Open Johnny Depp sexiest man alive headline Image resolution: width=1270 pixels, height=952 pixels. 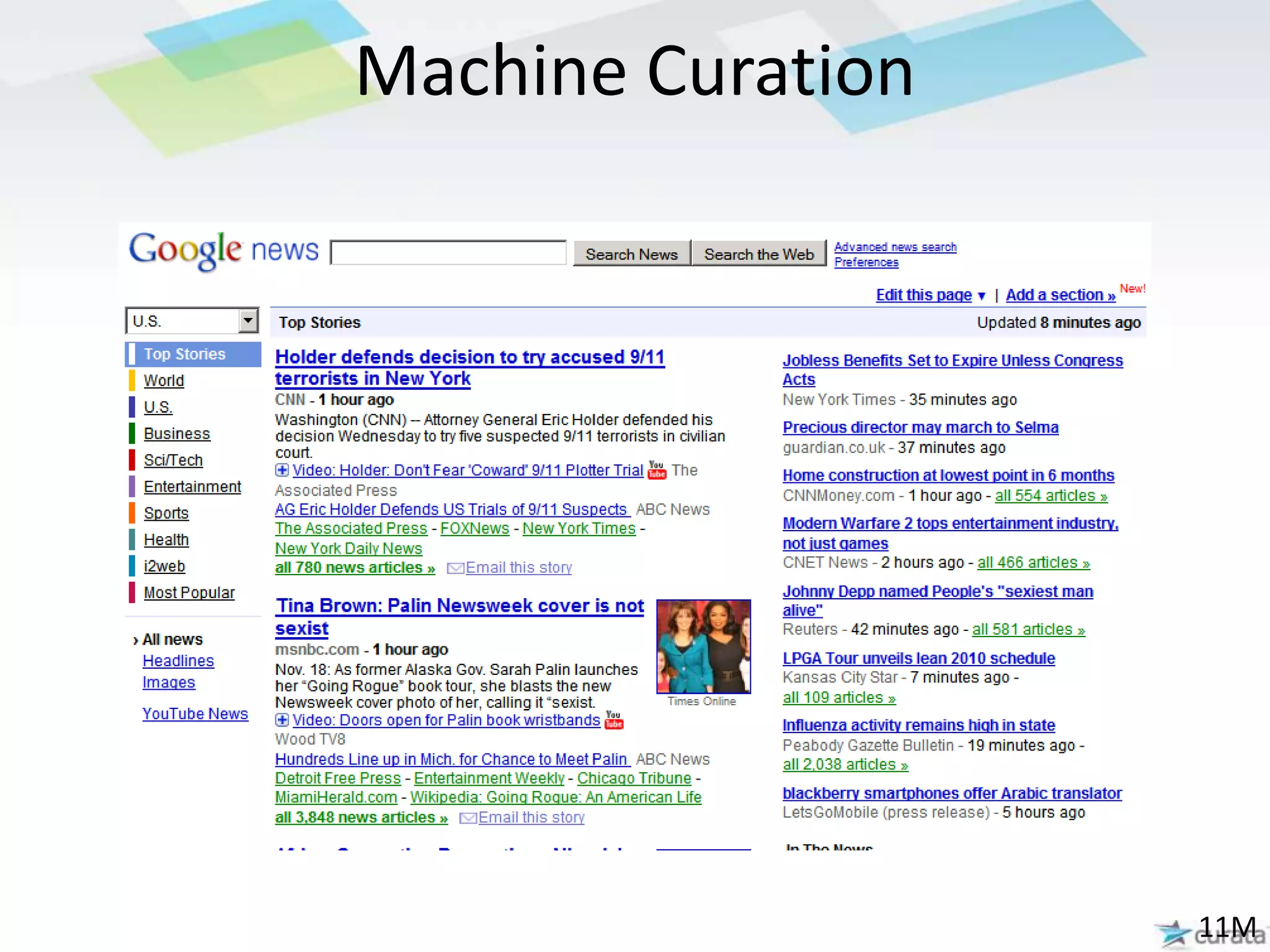[x=938, y=601]
